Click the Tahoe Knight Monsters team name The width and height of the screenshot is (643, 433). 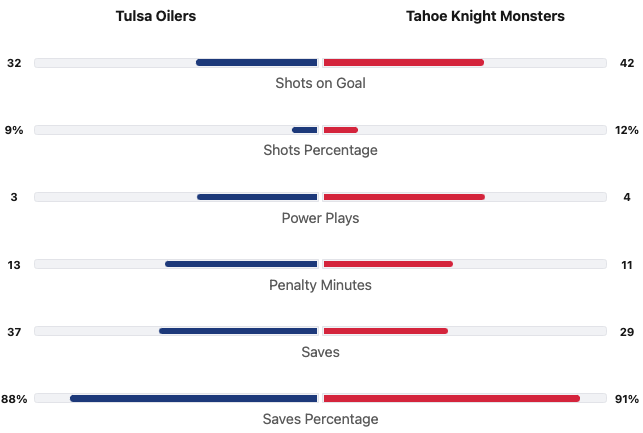(485, 16)
